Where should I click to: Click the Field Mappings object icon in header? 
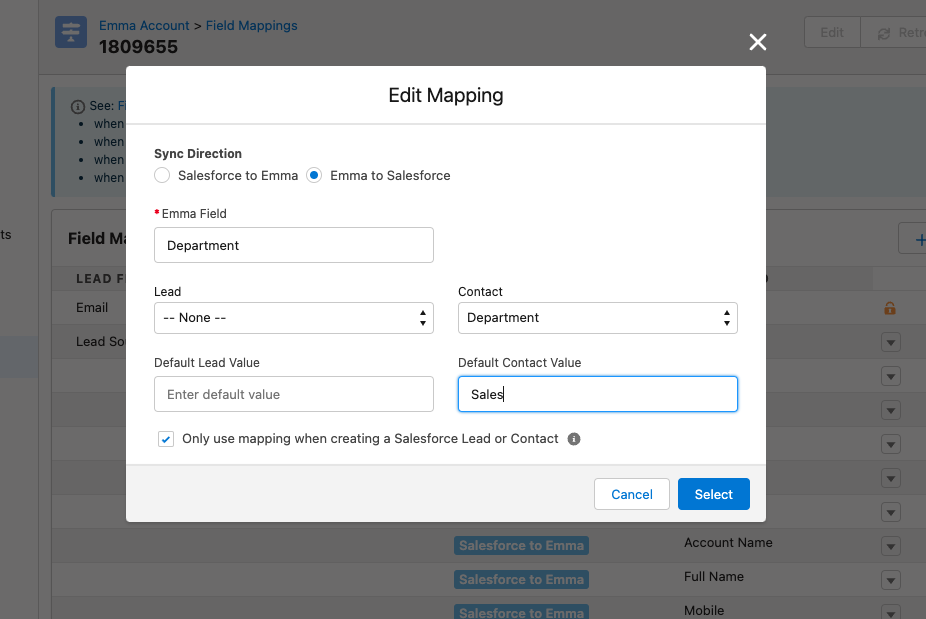point(70,33)
